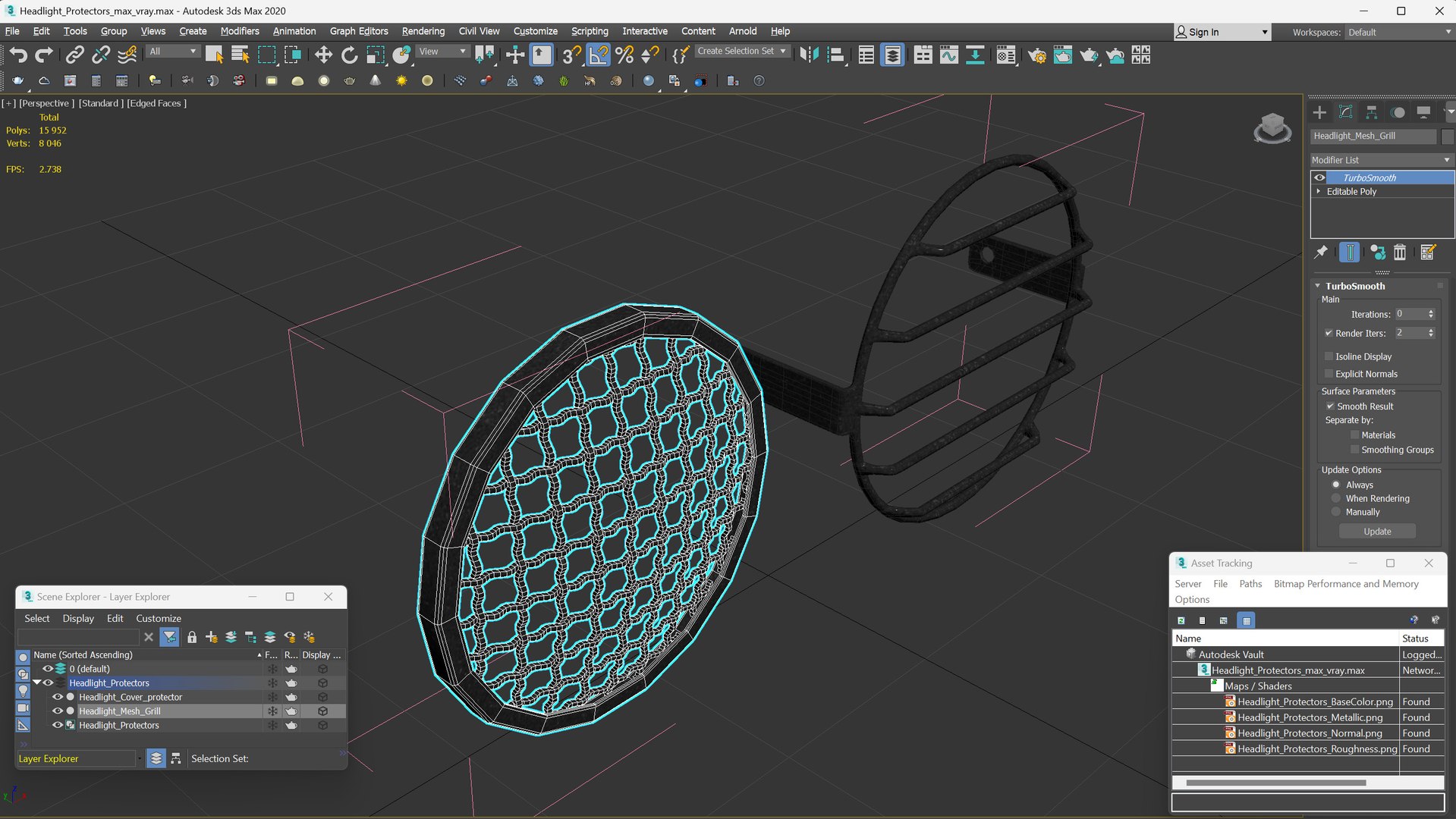The height and width of the screenshot is (819, 1456).
Task: Click the Perspective viewport label
Action: 46,103
